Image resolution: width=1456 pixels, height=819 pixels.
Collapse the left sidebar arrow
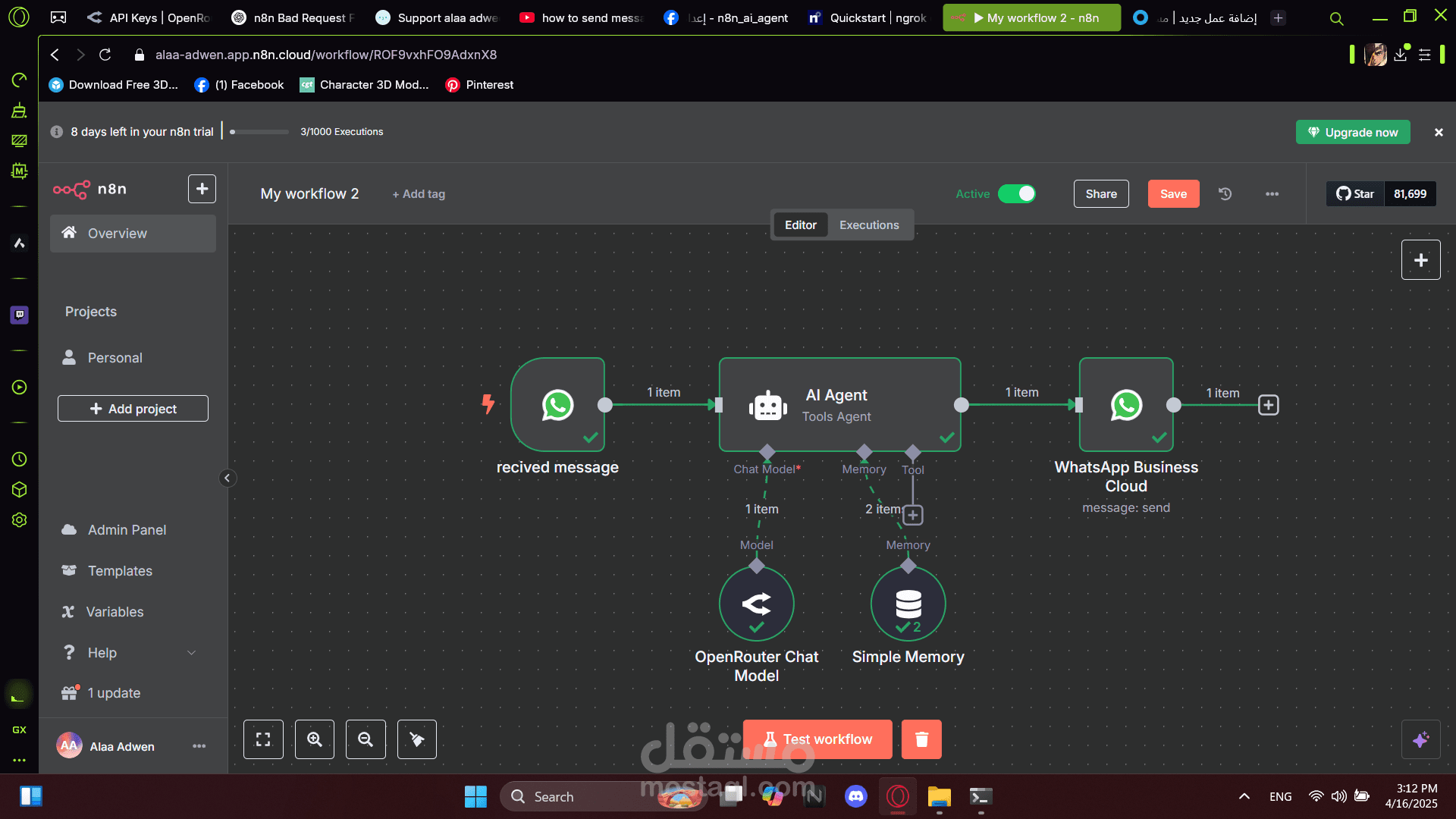click(227, 478)
